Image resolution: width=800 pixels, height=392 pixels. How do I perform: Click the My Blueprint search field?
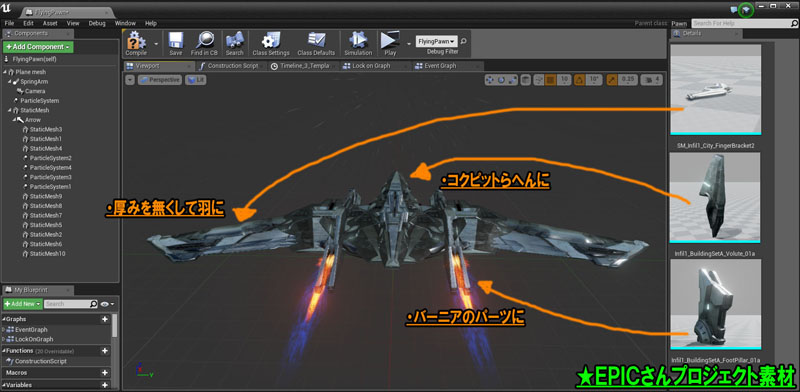[70, 304]
